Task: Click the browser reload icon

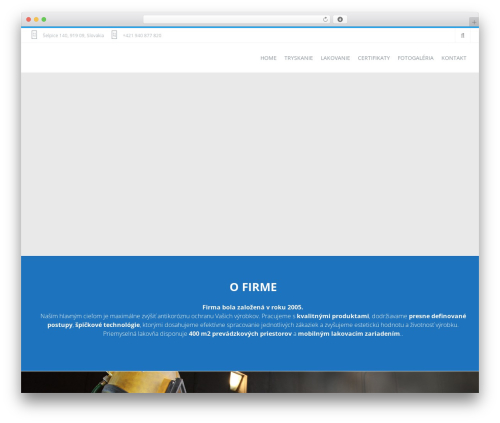Action: 325,20
